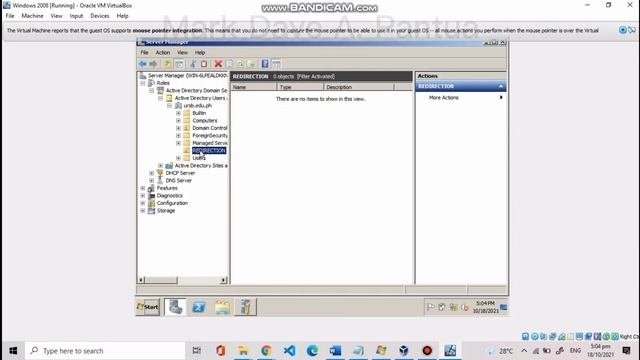
Task: Open PowerShell from guest taskbar
Action: (x=199, y=307)
